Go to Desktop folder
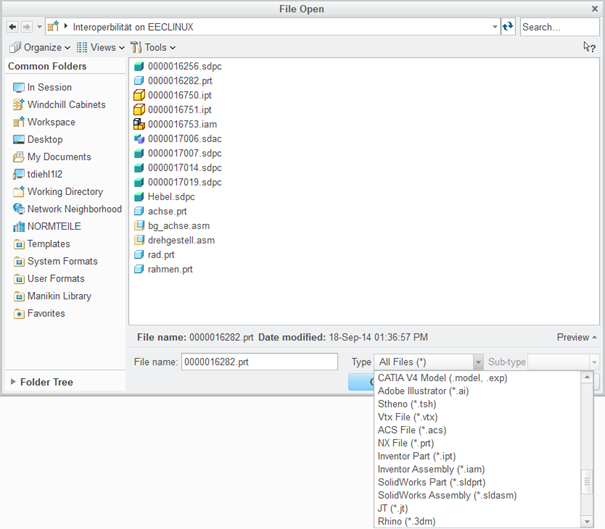This screenshot has width=605, height=529. [37, 139]
